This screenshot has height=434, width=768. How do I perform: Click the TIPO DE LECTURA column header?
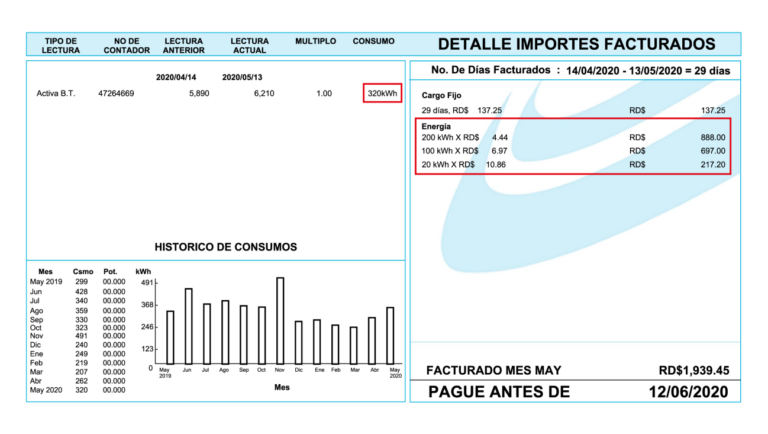coord(60,45)
